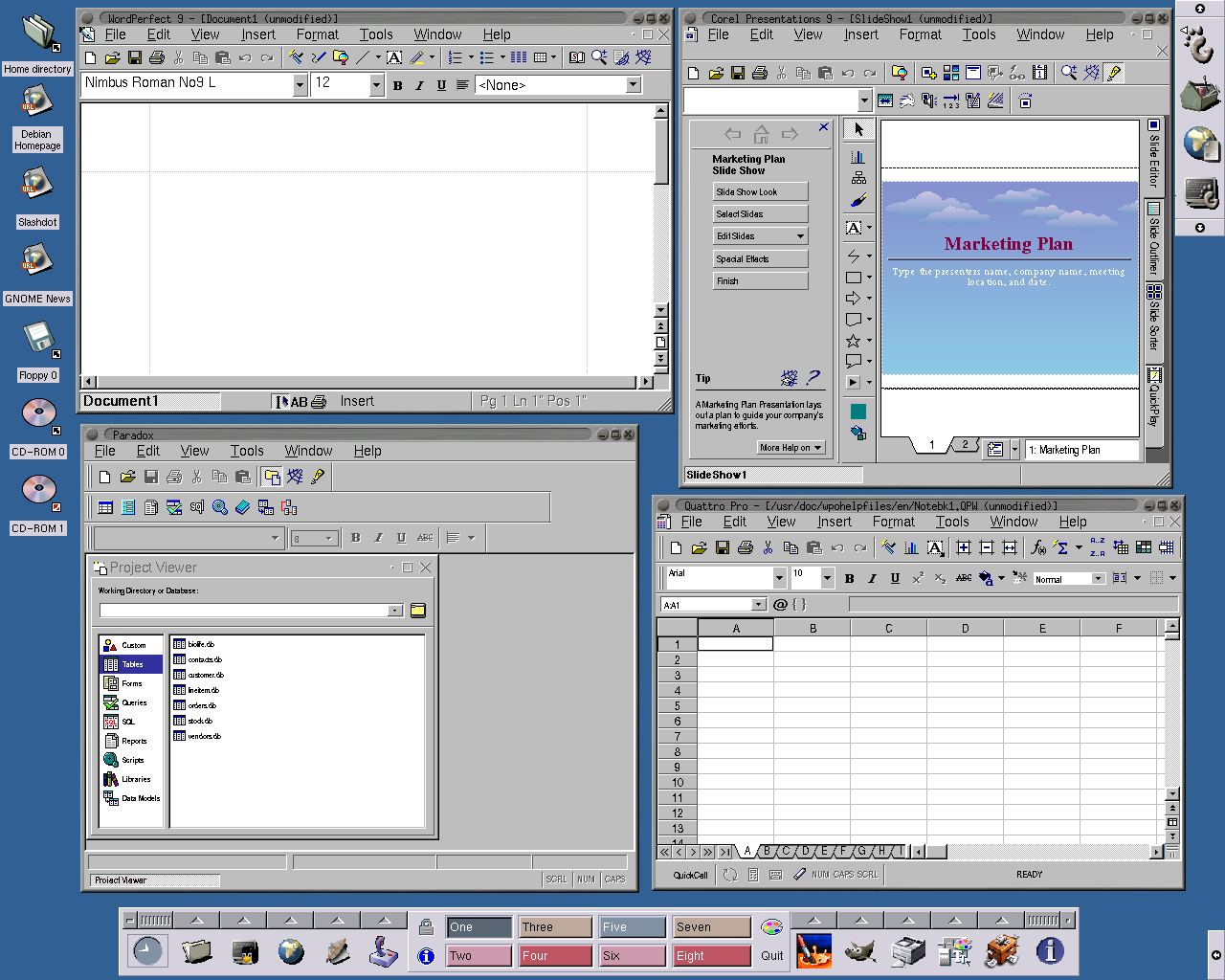Toggle underline in WordPerfect

tap(441, 85)
